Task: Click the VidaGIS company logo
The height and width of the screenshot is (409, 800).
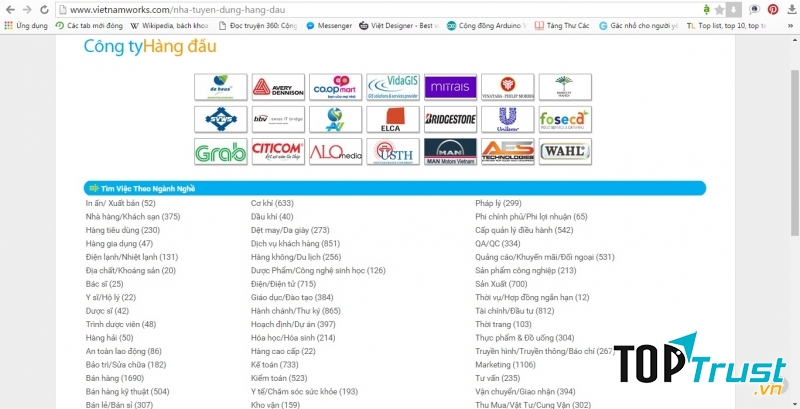Action: point(393,87)
